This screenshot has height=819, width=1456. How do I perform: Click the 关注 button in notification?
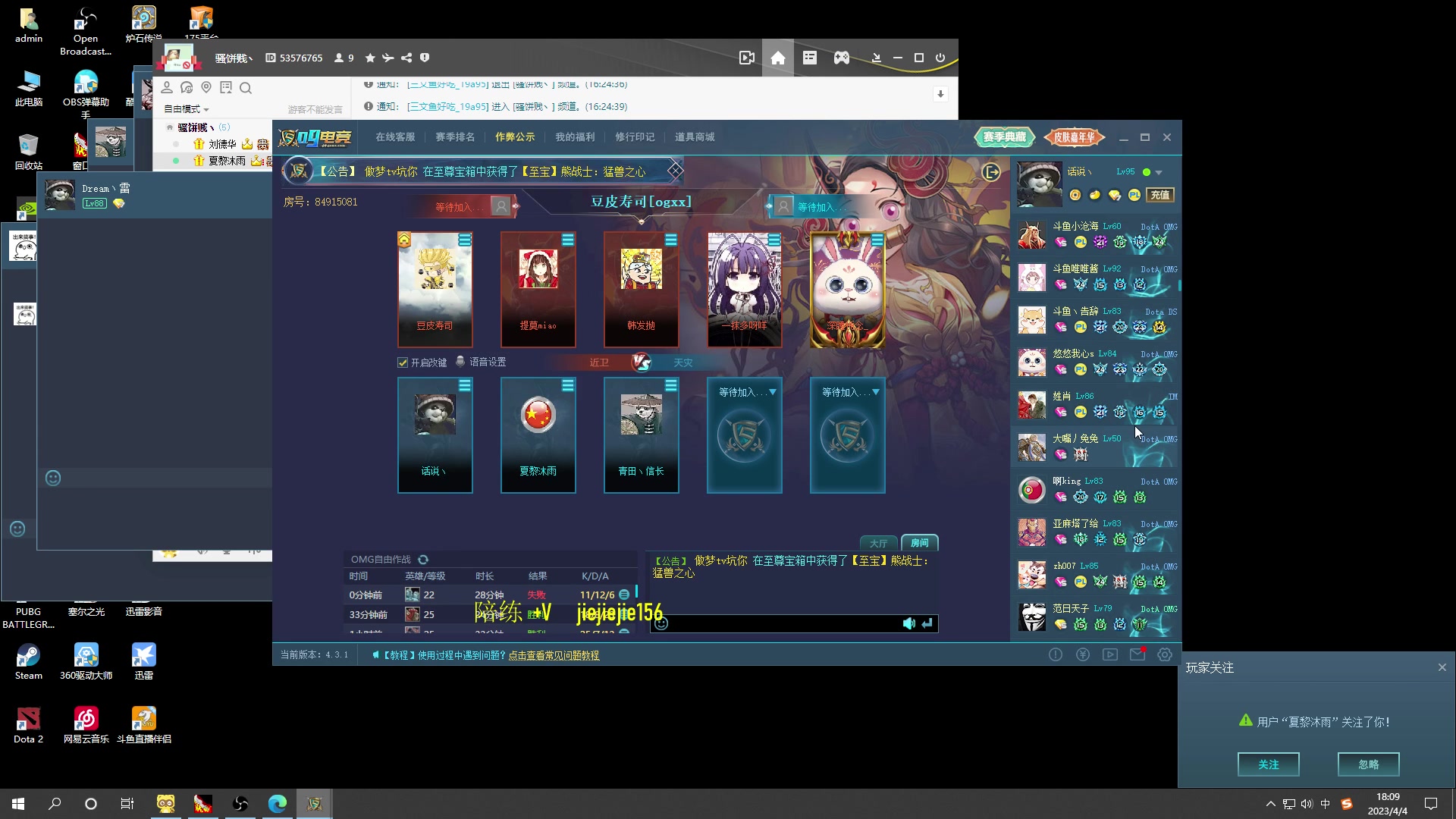pyautogui.click(x=1268, y=764)
